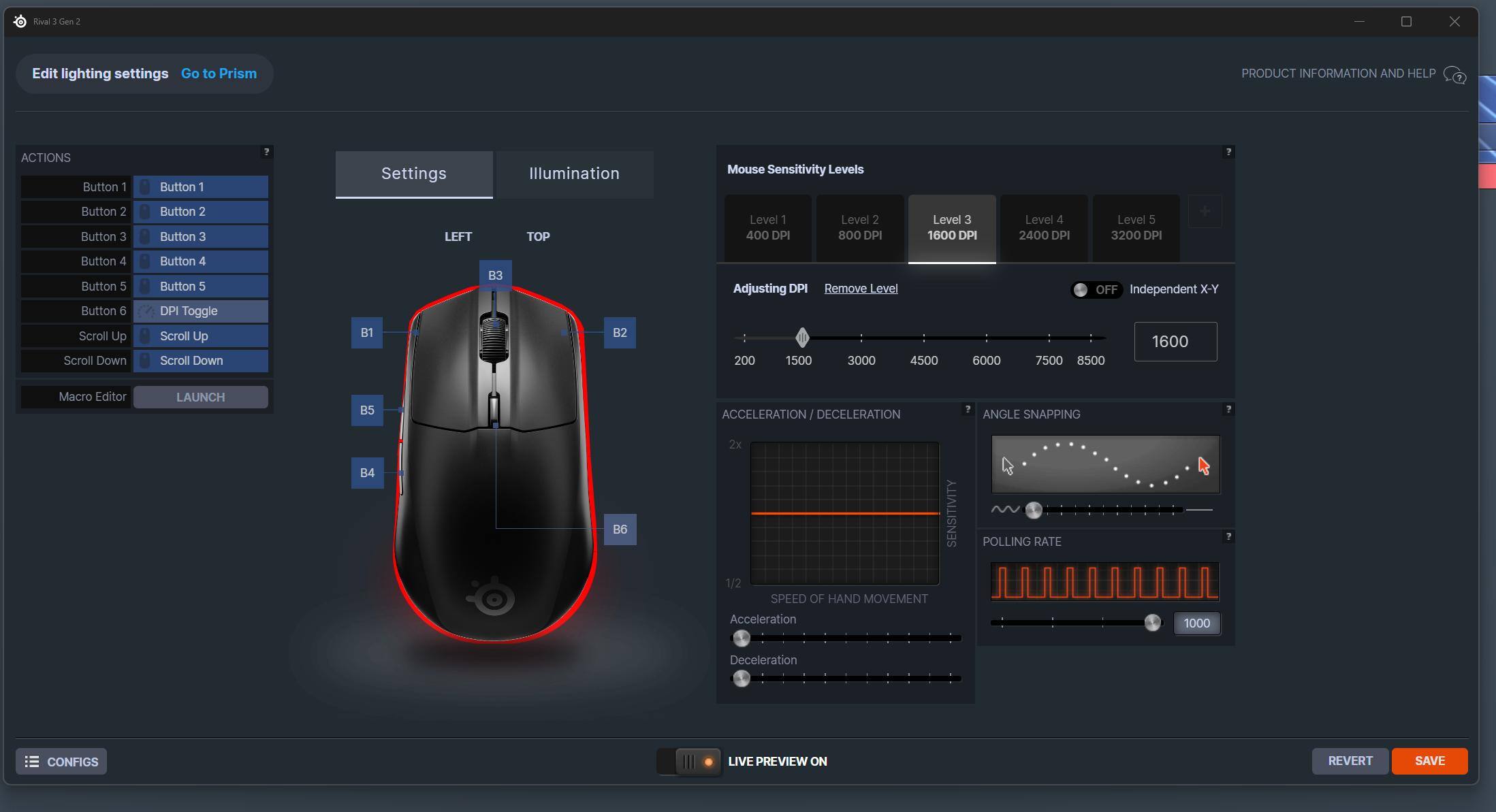Click the plus icon to add sensitivity level
Viewport: 1496px width, 812px height.
tap(1205, 212)
